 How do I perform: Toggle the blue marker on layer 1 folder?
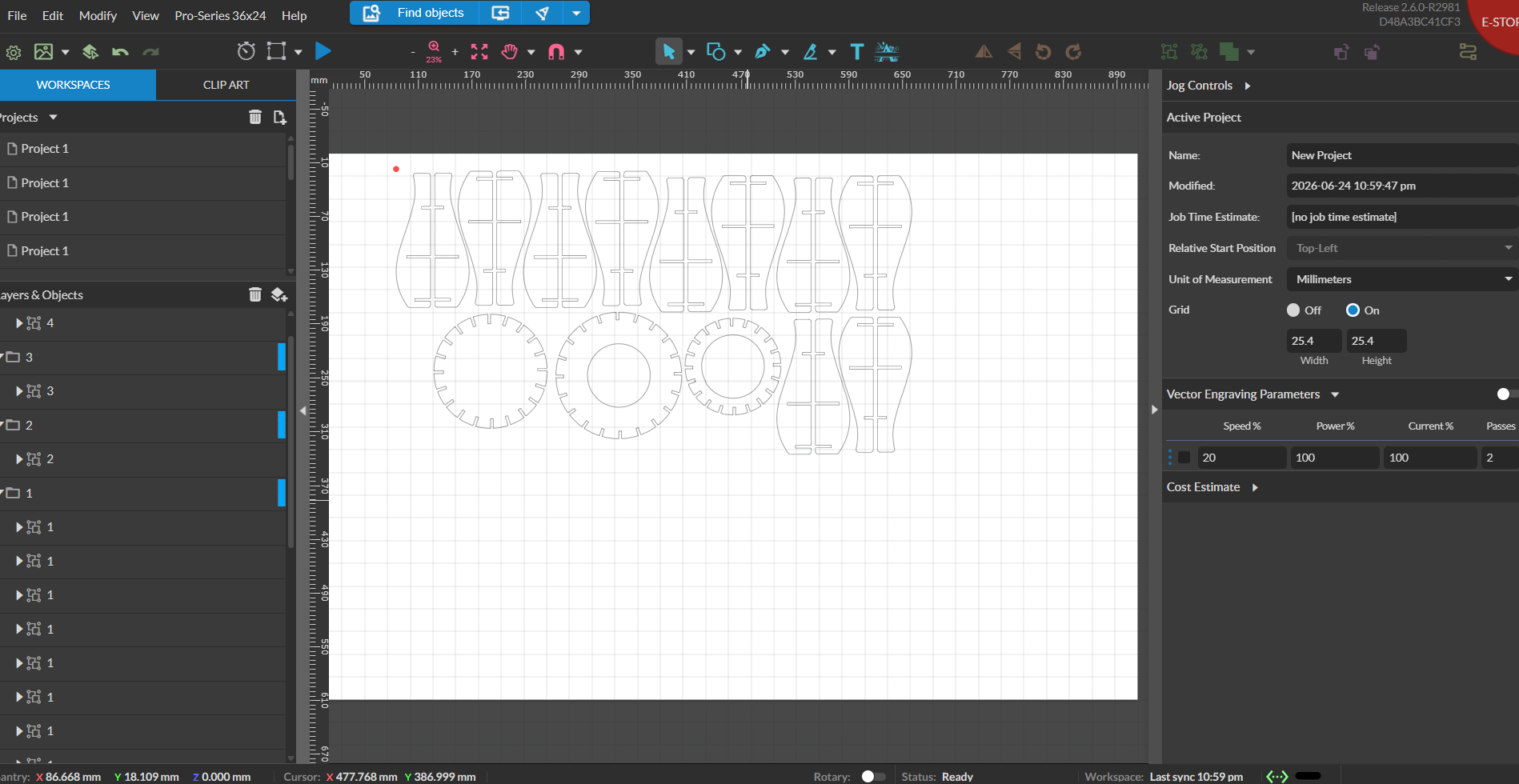(282, 493)
